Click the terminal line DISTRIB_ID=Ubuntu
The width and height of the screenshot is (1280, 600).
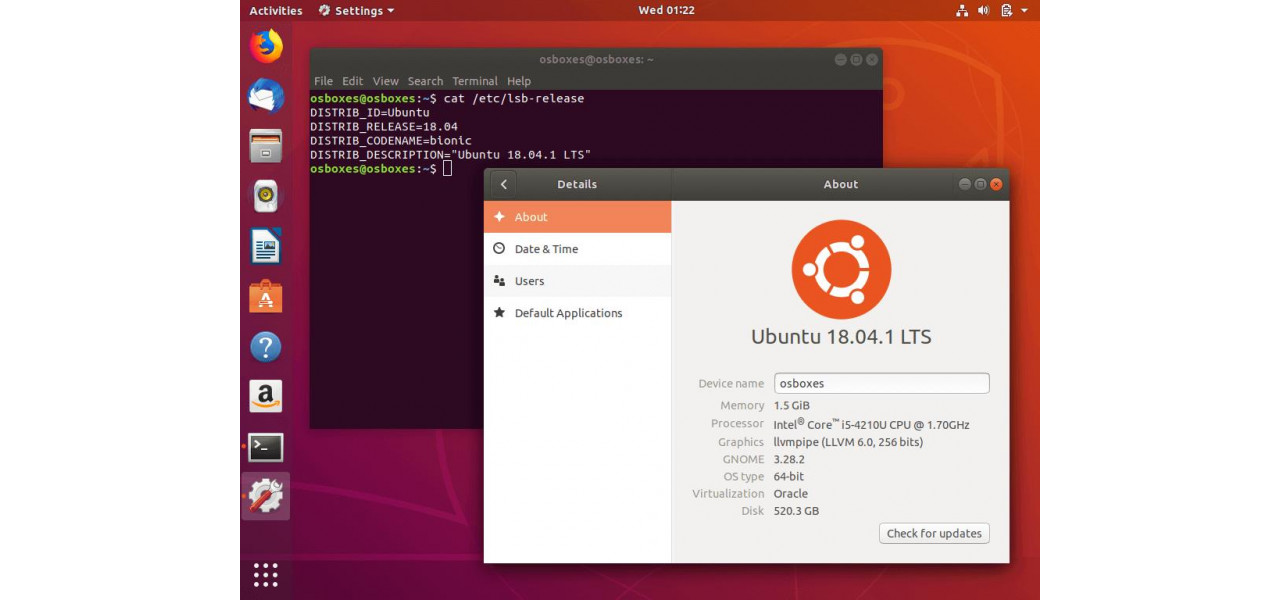pos(370,113)
